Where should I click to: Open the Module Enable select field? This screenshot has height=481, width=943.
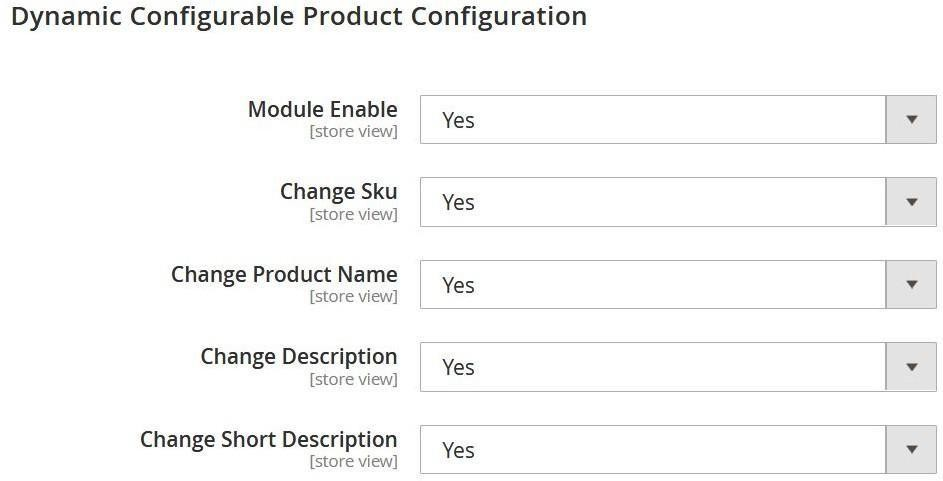(678, 120)
